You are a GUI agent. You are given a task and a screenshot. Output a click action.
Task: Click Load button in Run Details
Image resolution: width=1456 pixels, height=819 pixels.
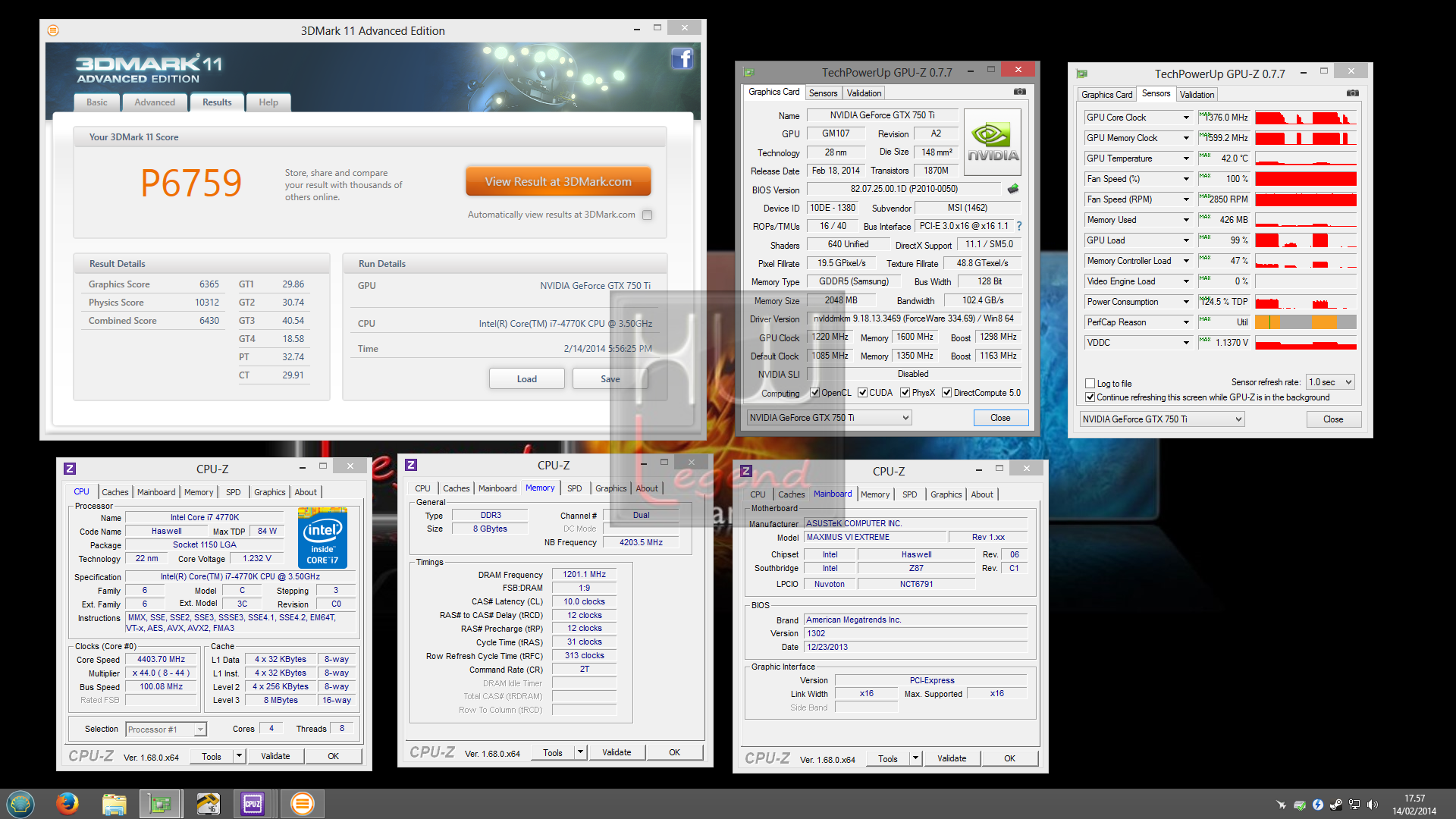click(527, 379)
